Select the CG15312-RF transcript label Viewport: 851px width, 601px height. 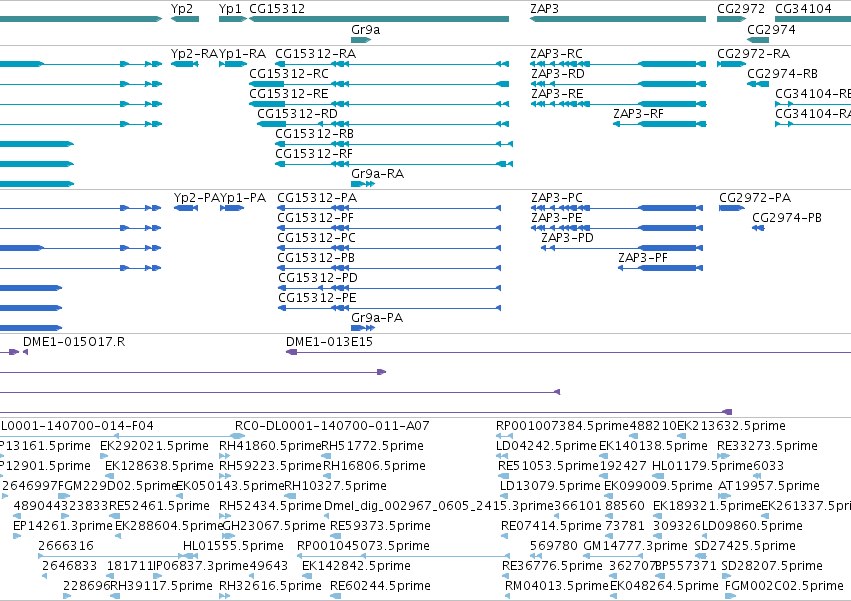pyautogui.click(x=314, y=154)
